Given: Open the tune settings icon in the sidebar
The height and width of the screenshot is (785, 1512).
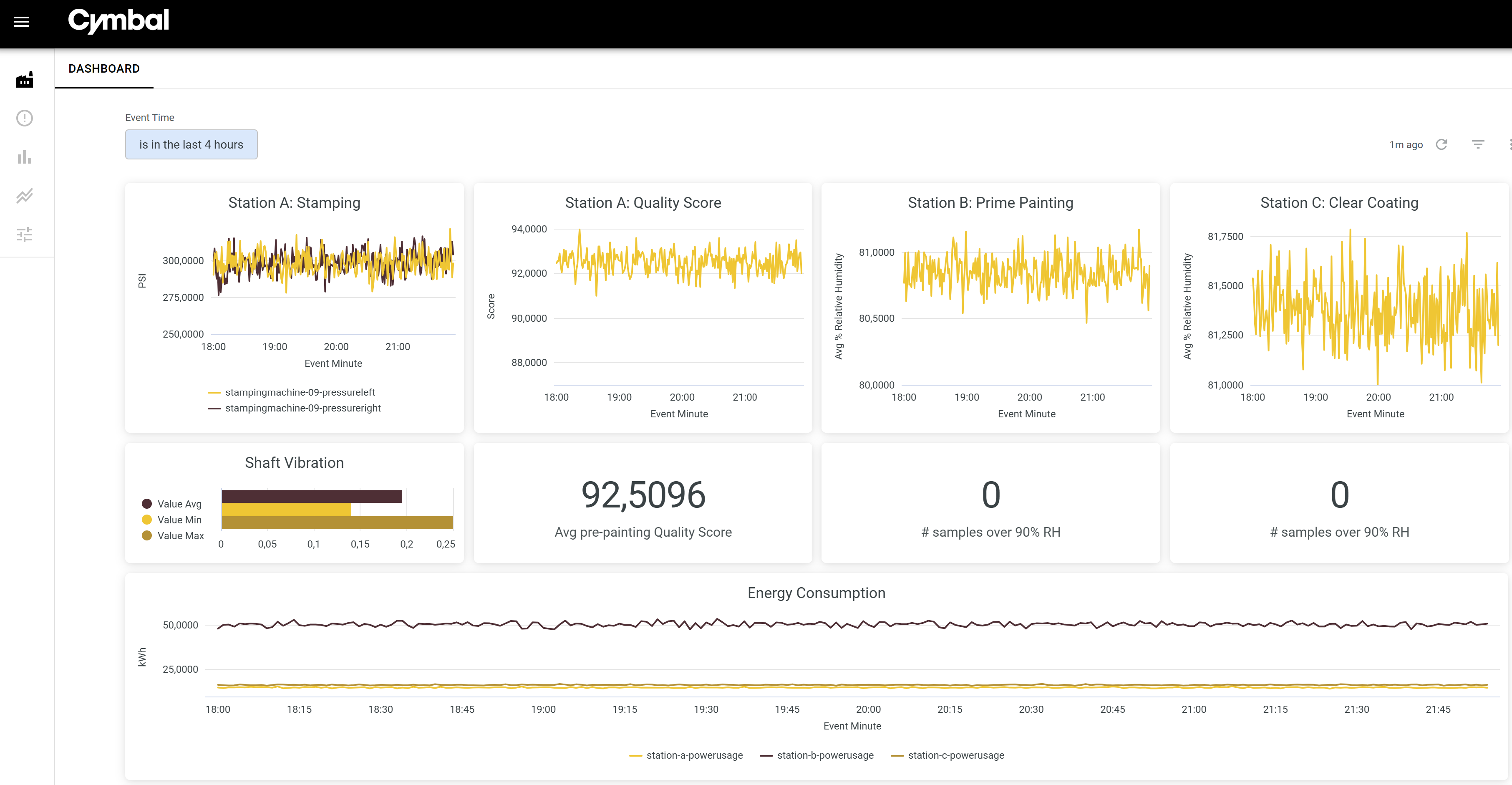Looking at the screenshot, I should pos(24,234).
